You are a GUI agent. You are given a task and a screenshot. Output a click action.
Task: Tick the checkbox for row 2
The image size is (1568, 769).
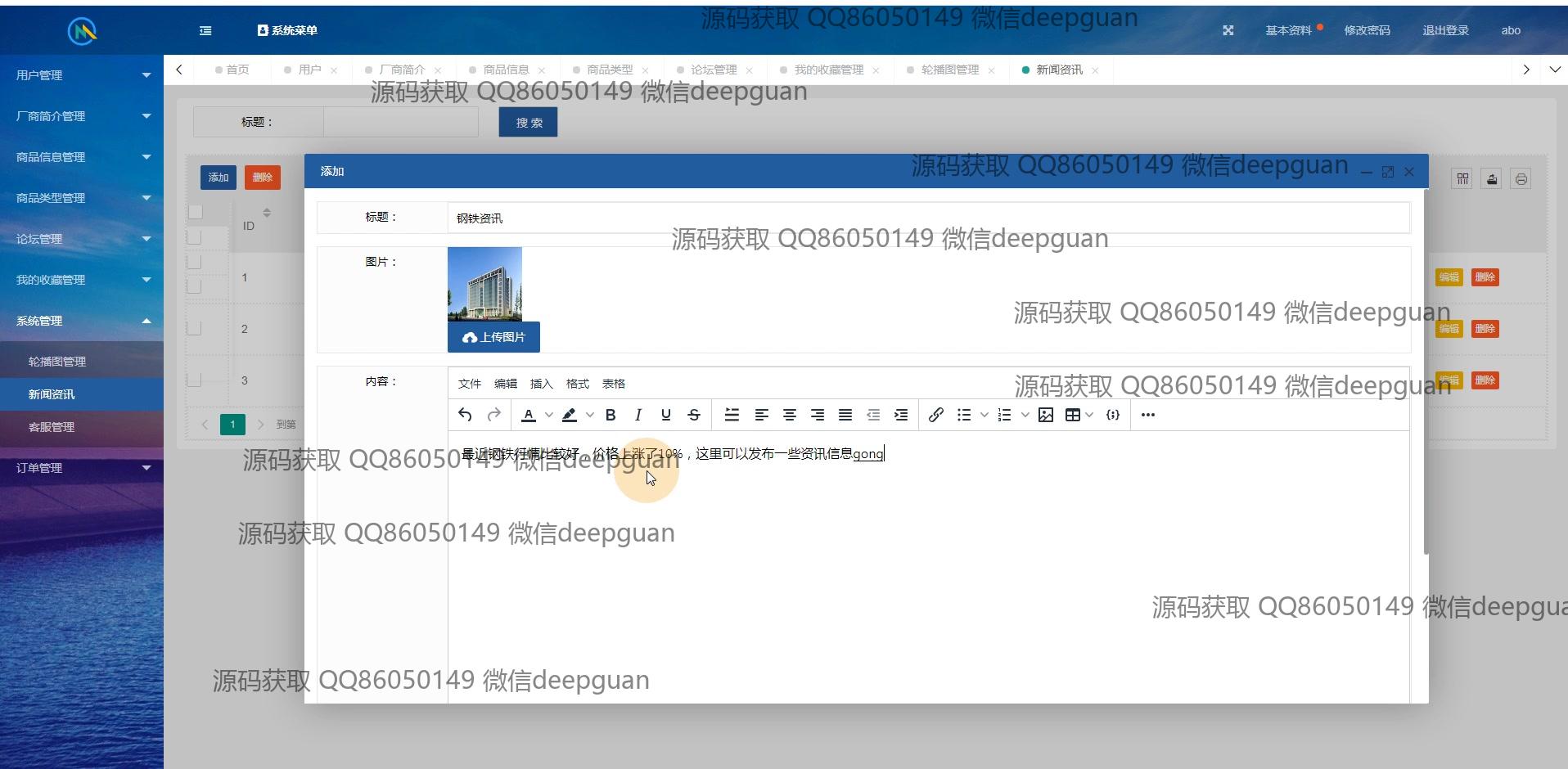click(194, 328)
